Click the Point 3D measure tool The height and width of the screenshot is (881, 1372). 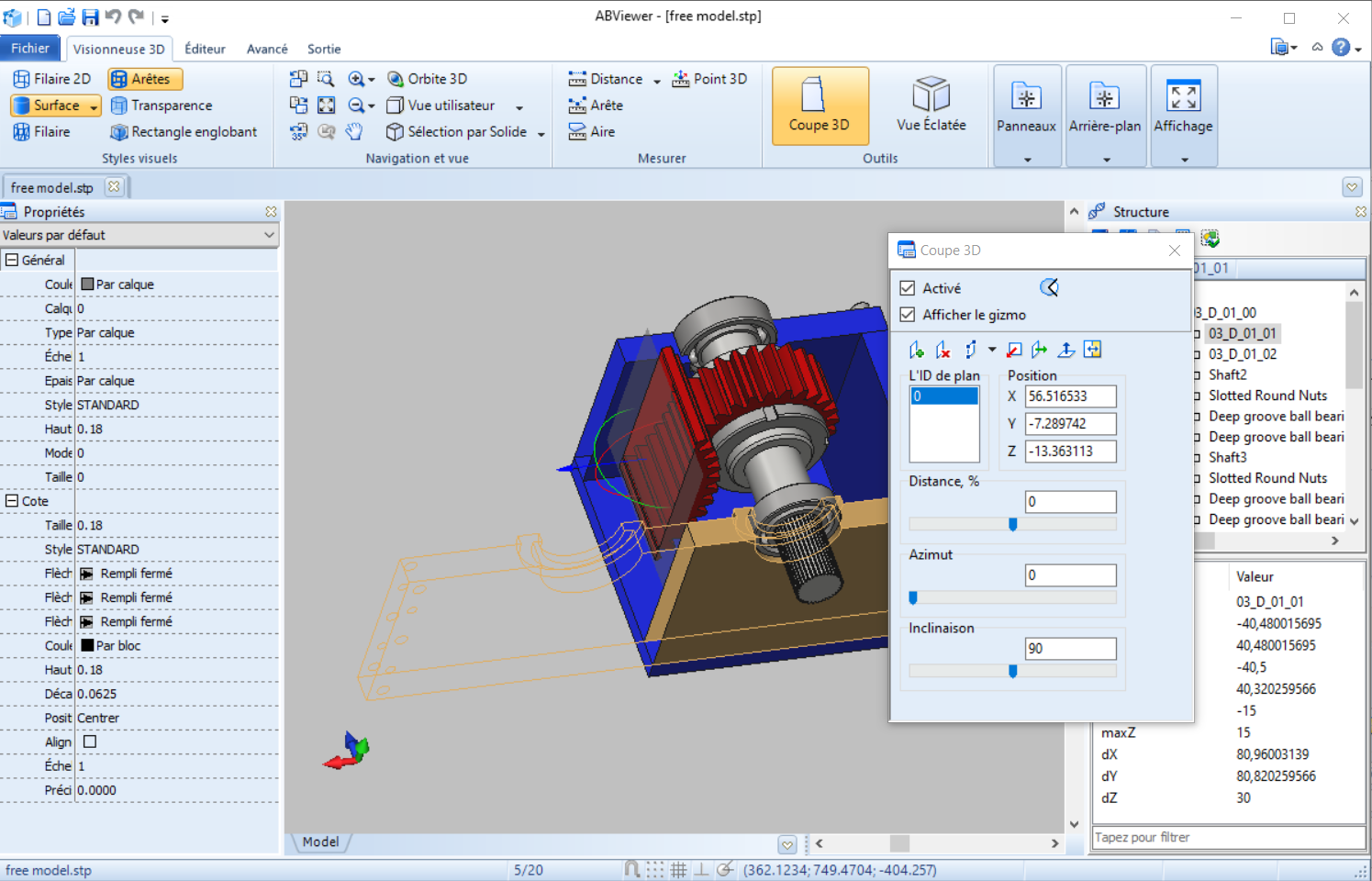pyautogui.click(x=709, y=79)
